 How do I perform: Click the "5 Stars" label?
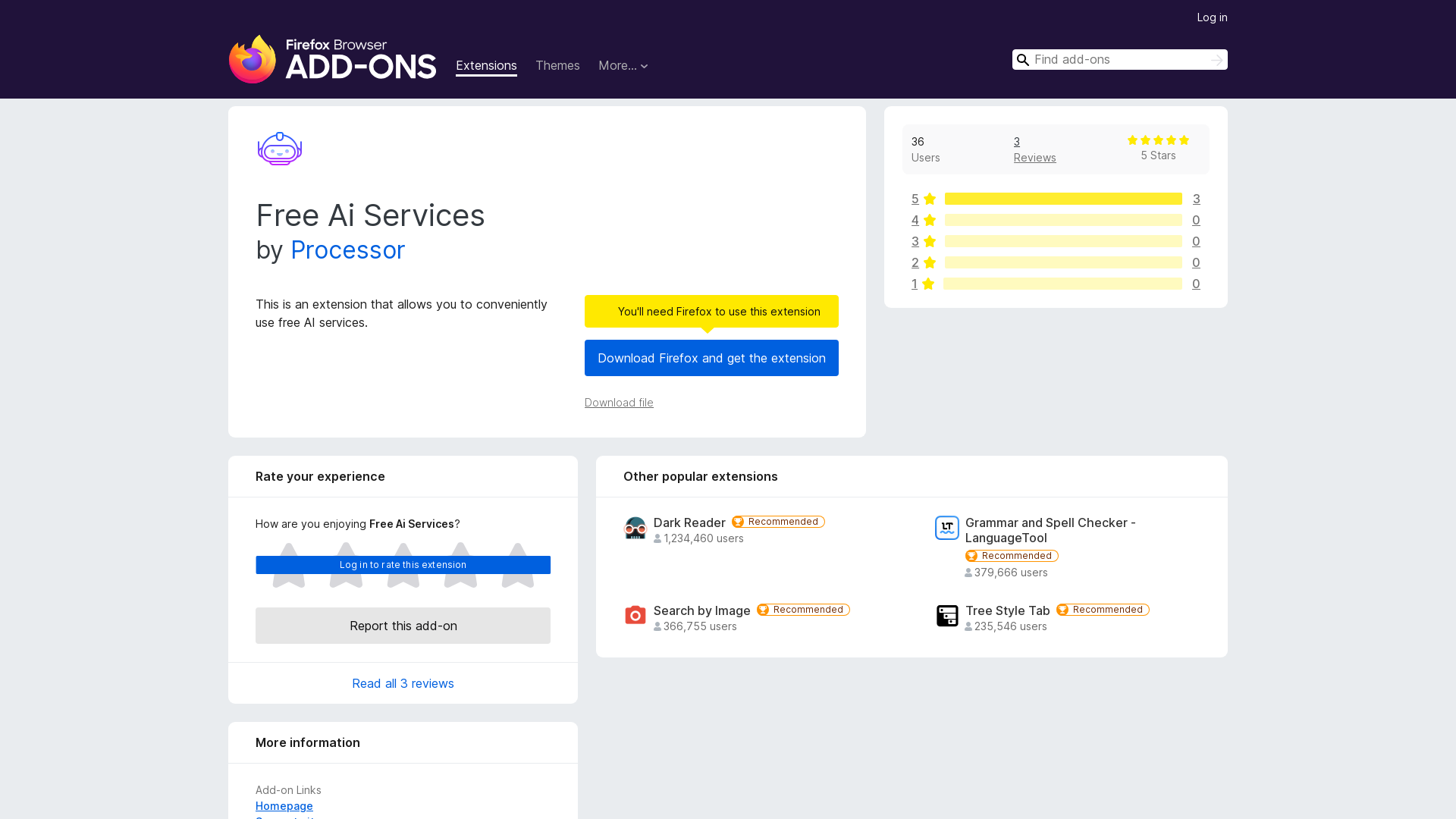[1158, 155]
